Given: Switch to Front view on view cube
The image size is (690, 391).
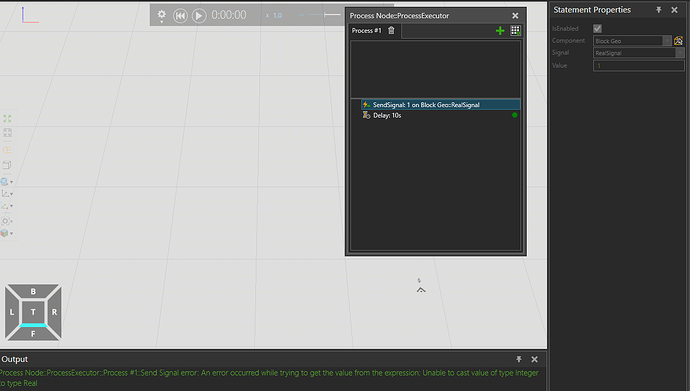Looking at the screenshot, I should pyautogui.click(x=33, y=333).
